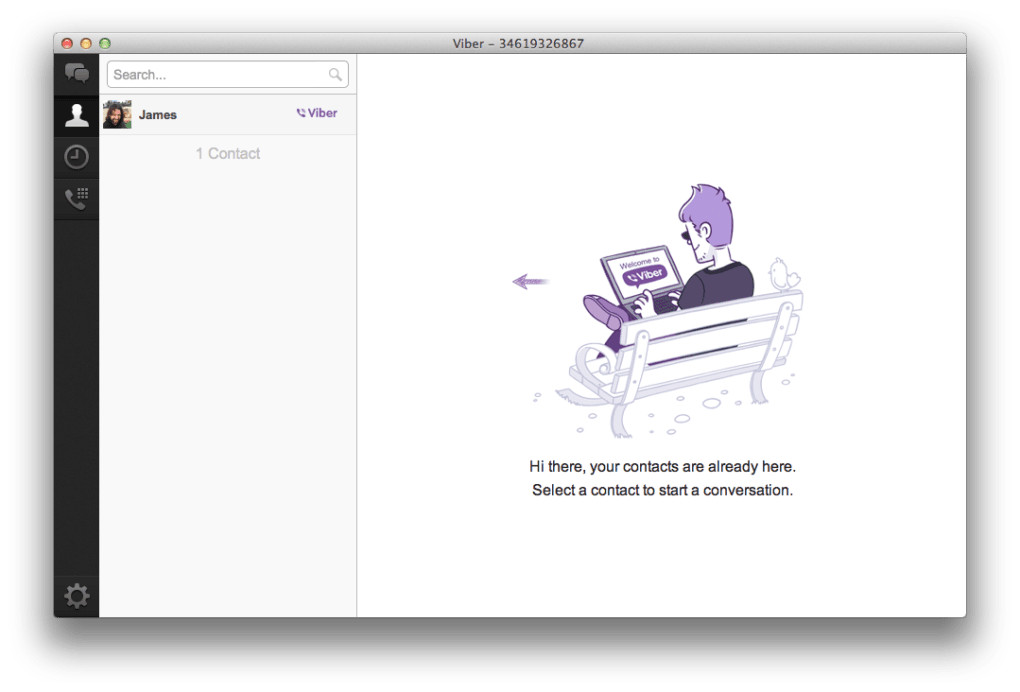Minimize the Viber window with yellow button
The image size is (1020, 692).
86,44
